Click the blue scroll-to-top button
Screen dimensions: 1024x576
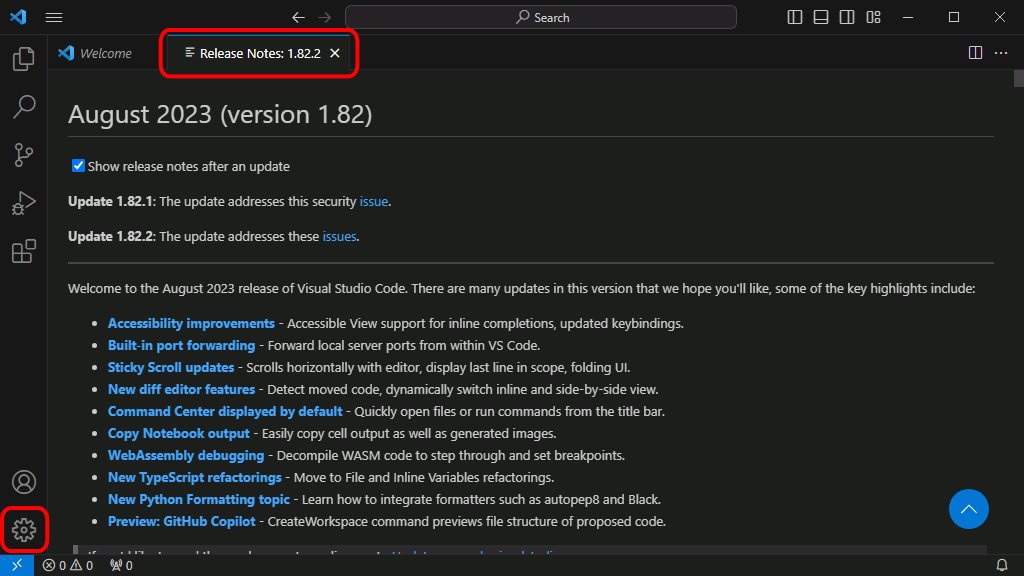[968, 509]
